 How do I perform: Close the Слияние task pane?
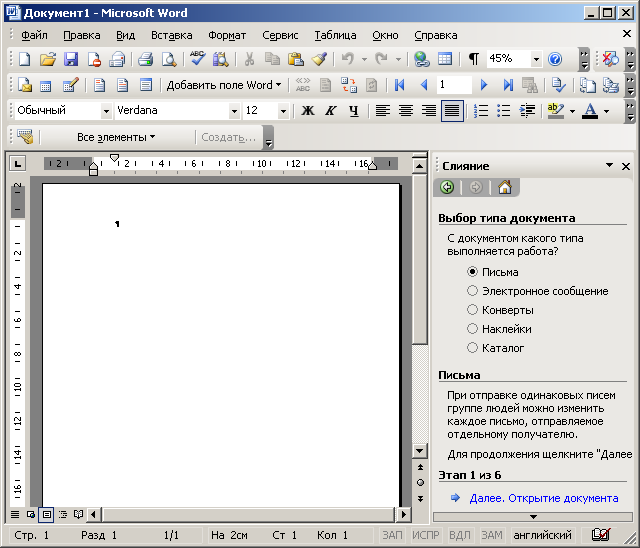coord(626,166)
